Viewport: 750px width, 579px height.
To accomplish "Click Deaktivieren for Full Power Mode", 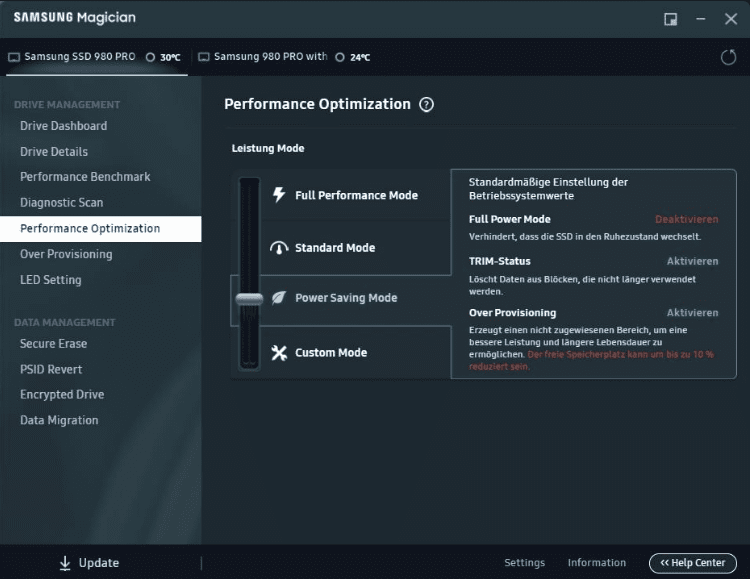I will click(x=686, y=219).
